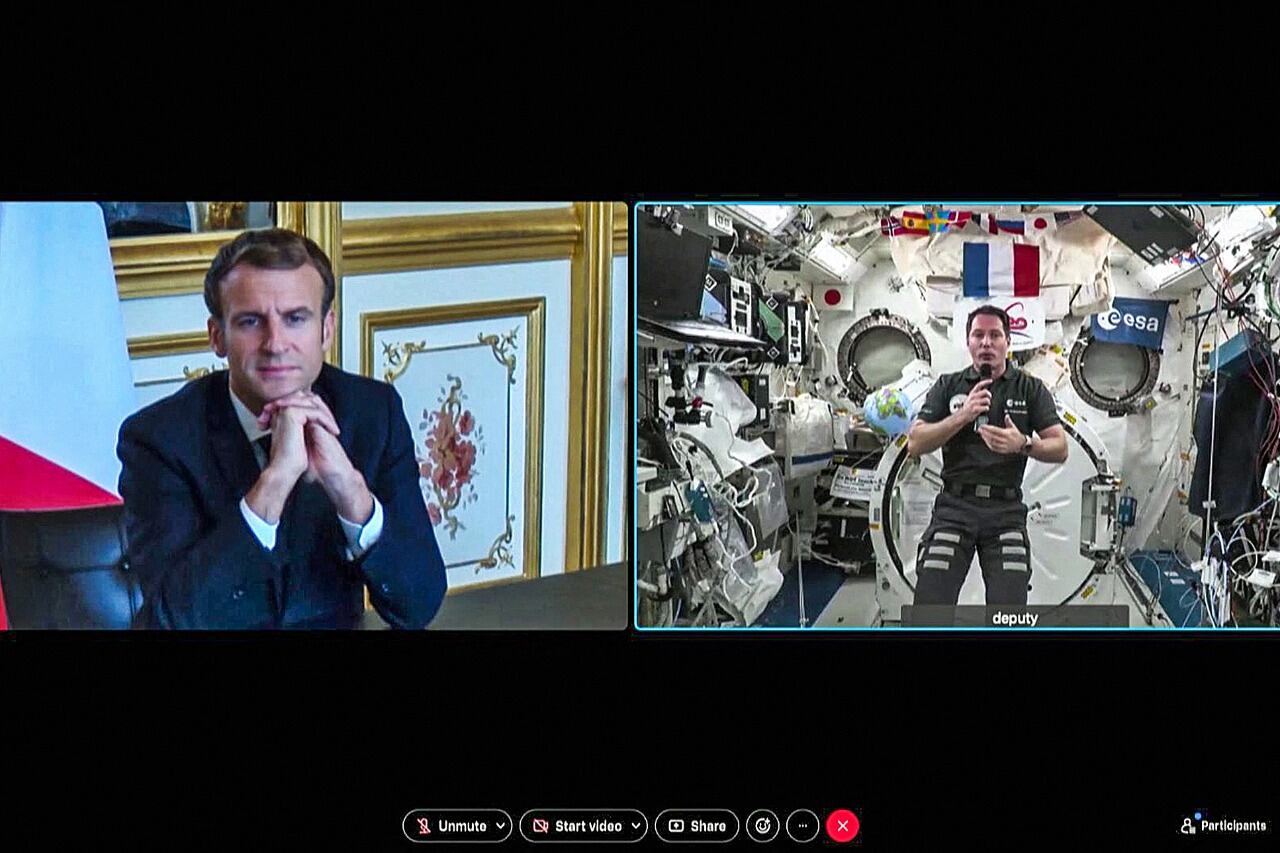Click the Participants text label
The width and height of the screenshot is (1280, 853).
point(1234,826)
